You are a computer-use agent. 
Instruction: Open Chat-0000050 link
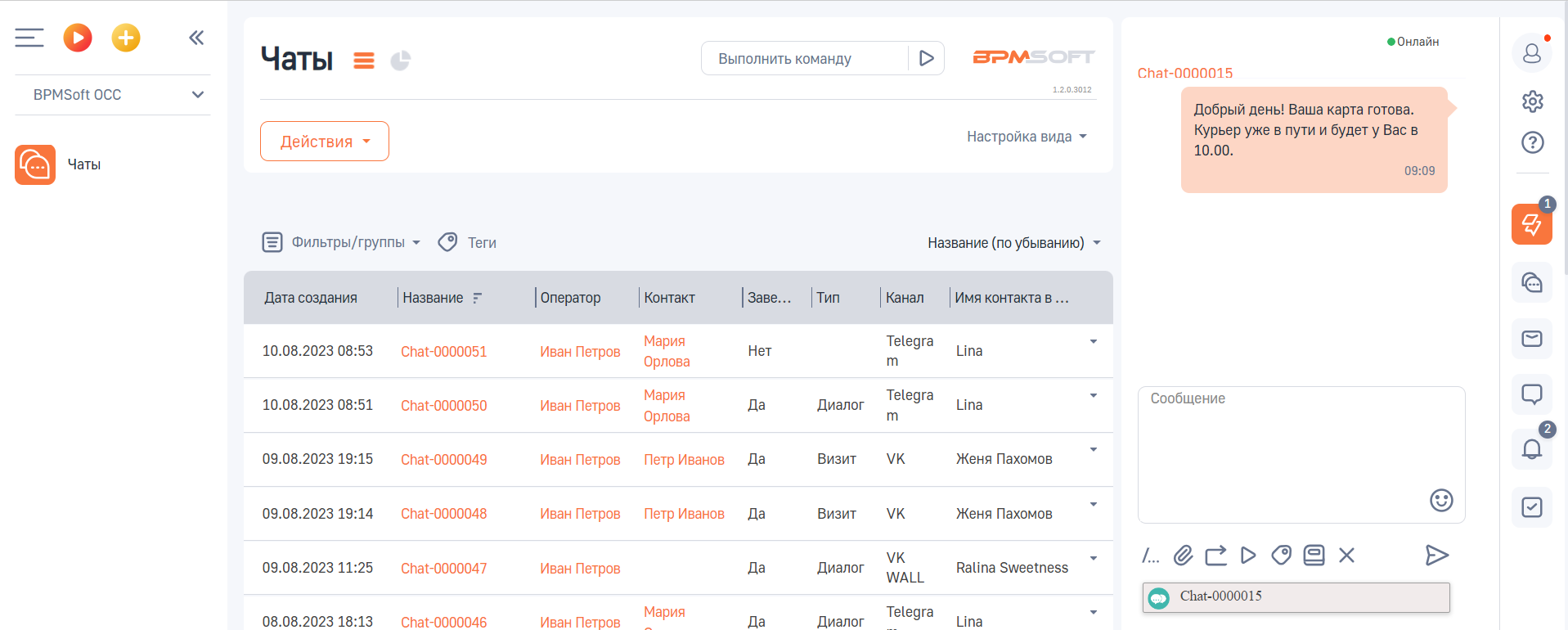coord(443,406)
